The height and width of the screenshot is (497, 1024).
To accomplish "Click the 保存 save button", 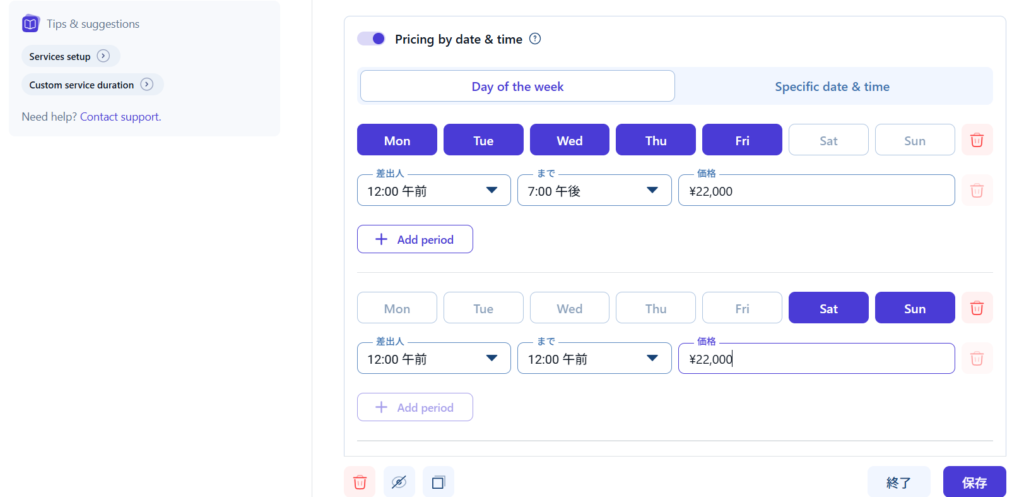I will [x=974, y=482].
